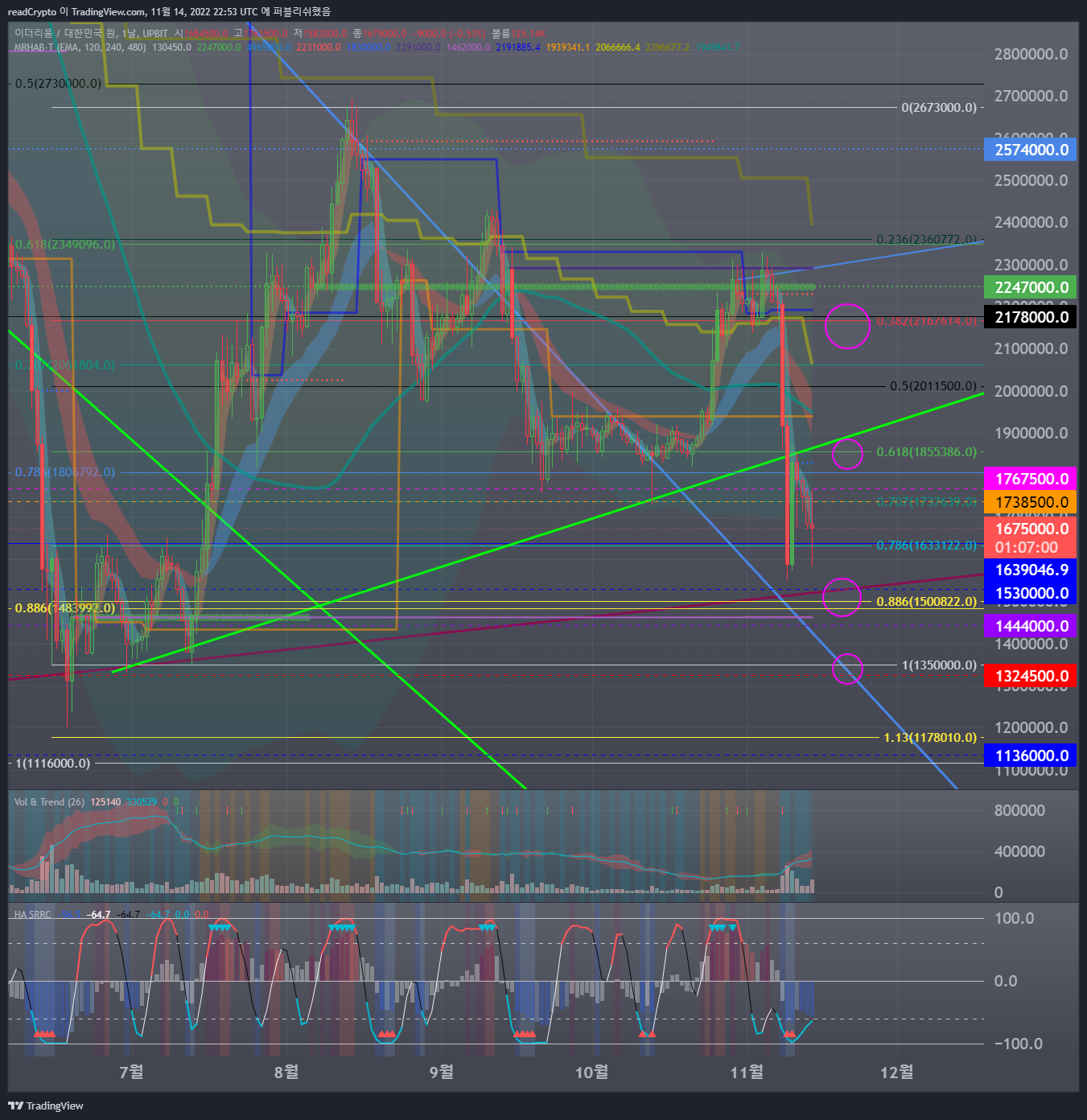1087x1120 pixels.
Task: Click the 0(2673000.0) Fibonacci level label
Action: pyautogui.click(x=939, y=107)
